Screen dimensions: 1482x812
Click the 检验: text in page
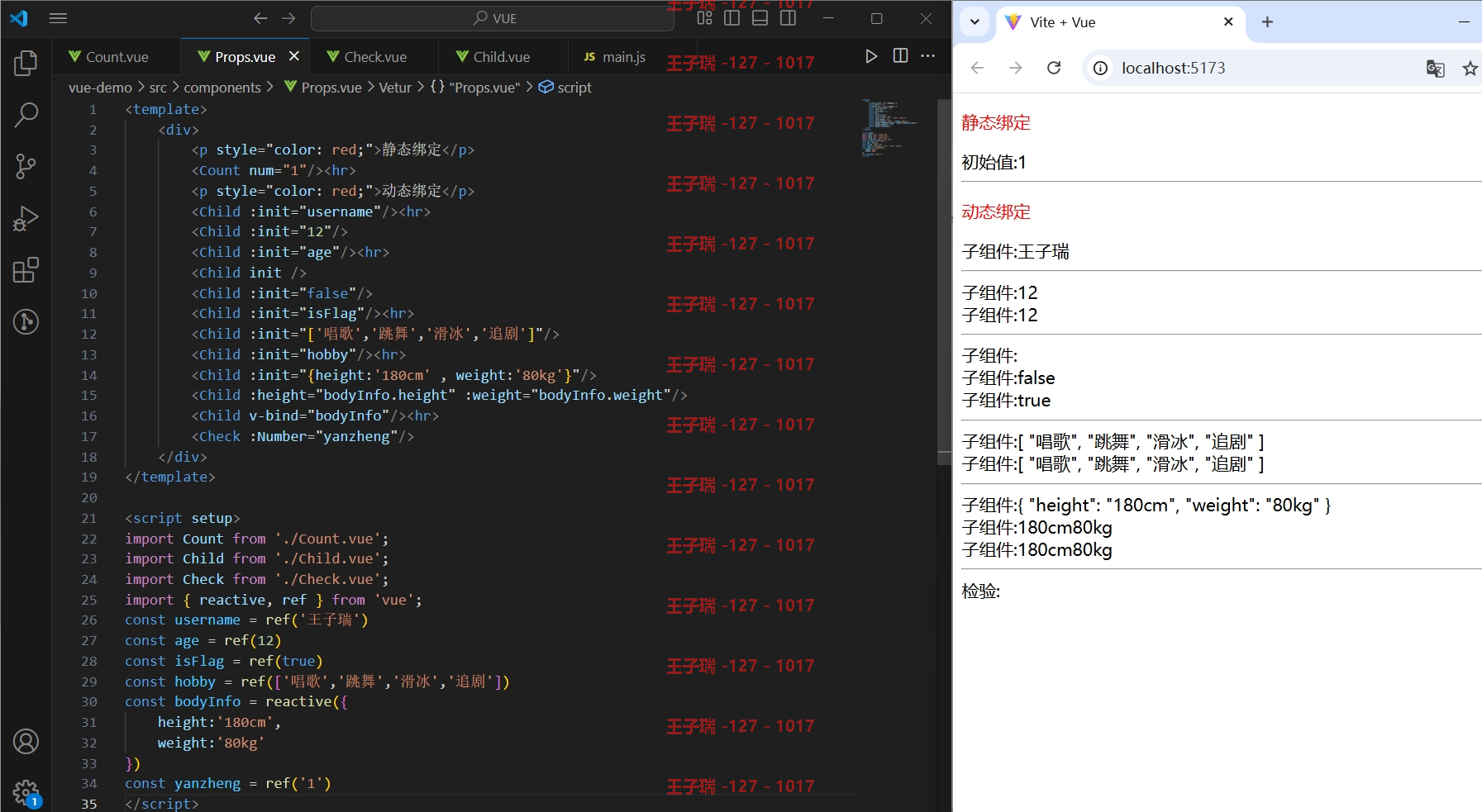click(x=981, y=591)
